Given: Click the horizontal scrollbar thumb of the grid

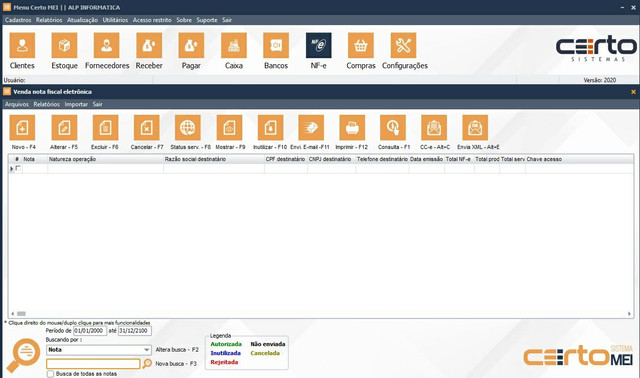Looking at the screenshot, I should [x=21, y=314].
